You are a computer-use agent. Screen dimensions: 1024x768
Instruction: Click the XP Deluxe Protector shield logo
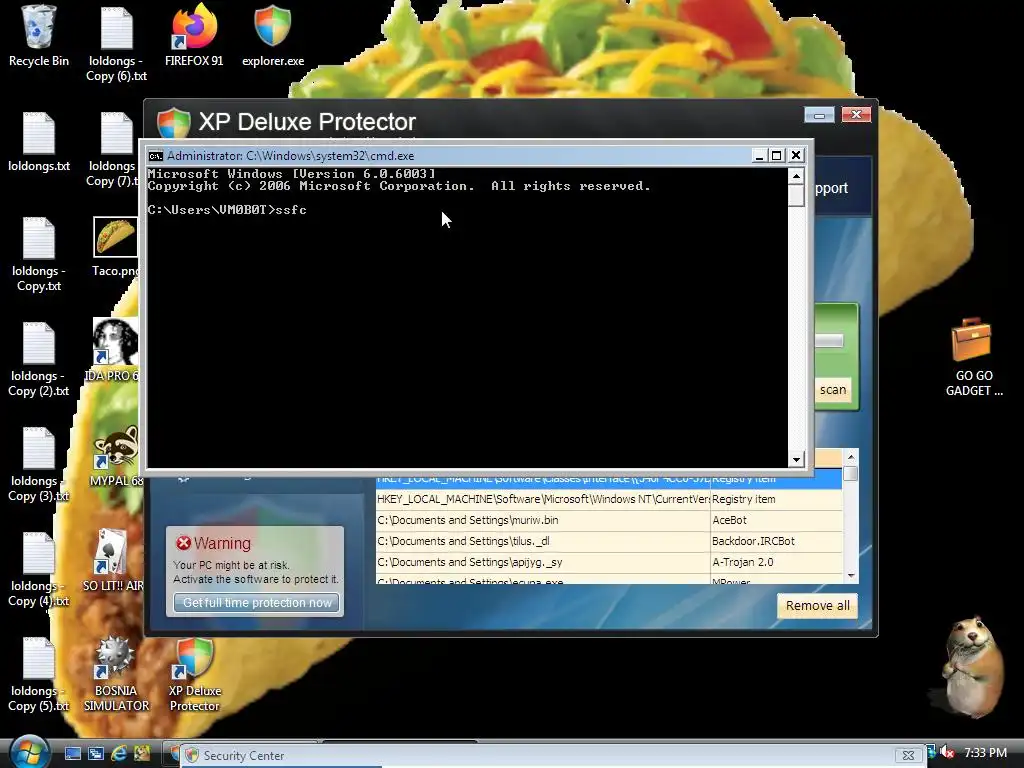coord(173,123)
